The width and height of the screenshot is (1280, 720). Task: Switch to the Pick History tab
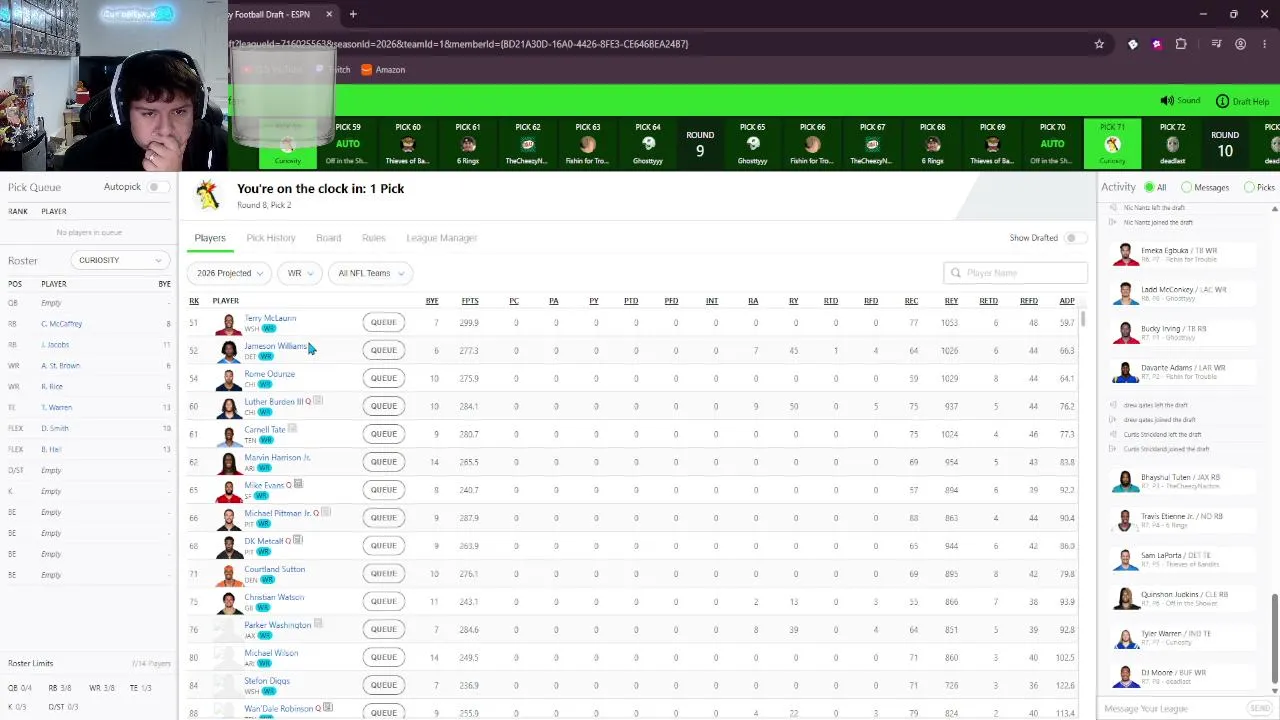pyautogui.click(x=271, y=238)
